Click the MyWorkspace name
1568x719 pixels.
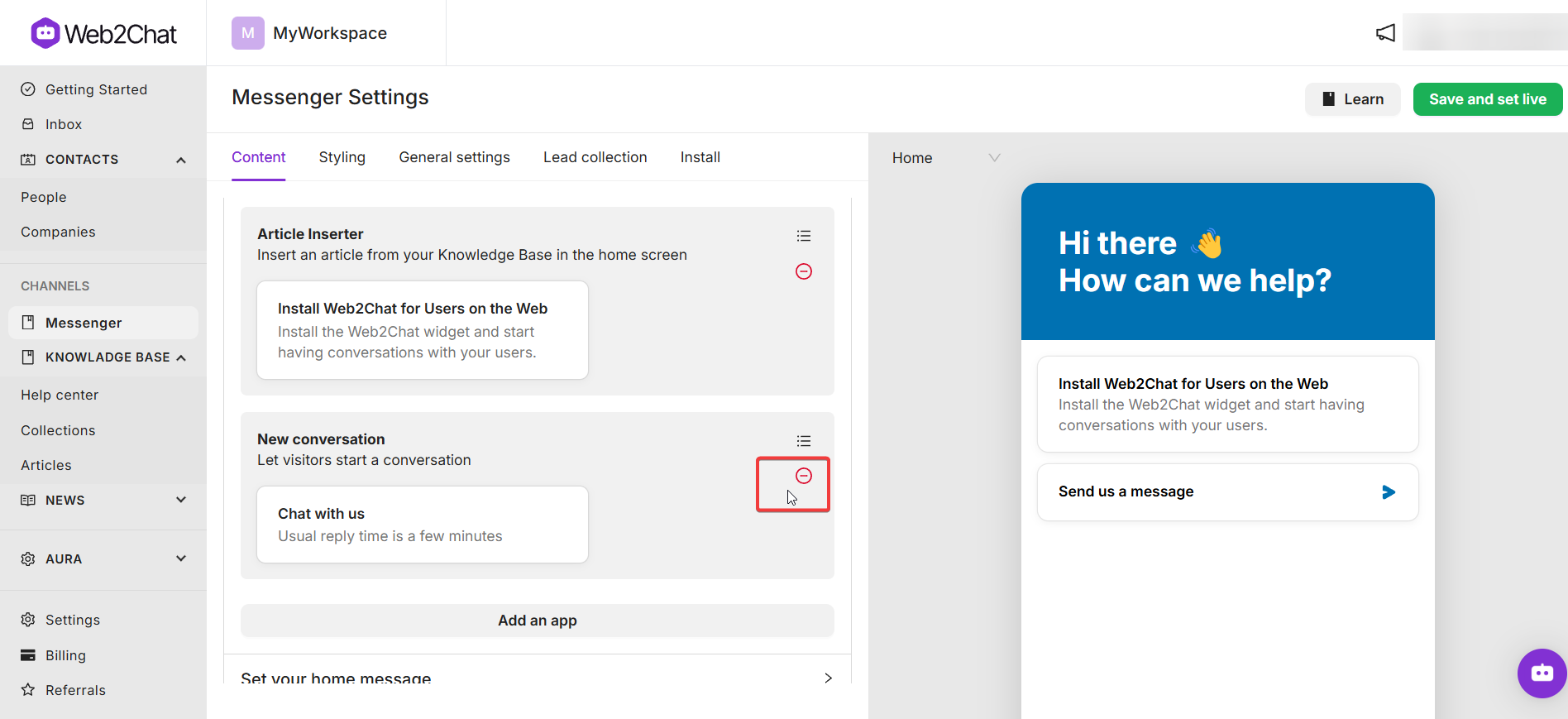[x=330, y=33]
